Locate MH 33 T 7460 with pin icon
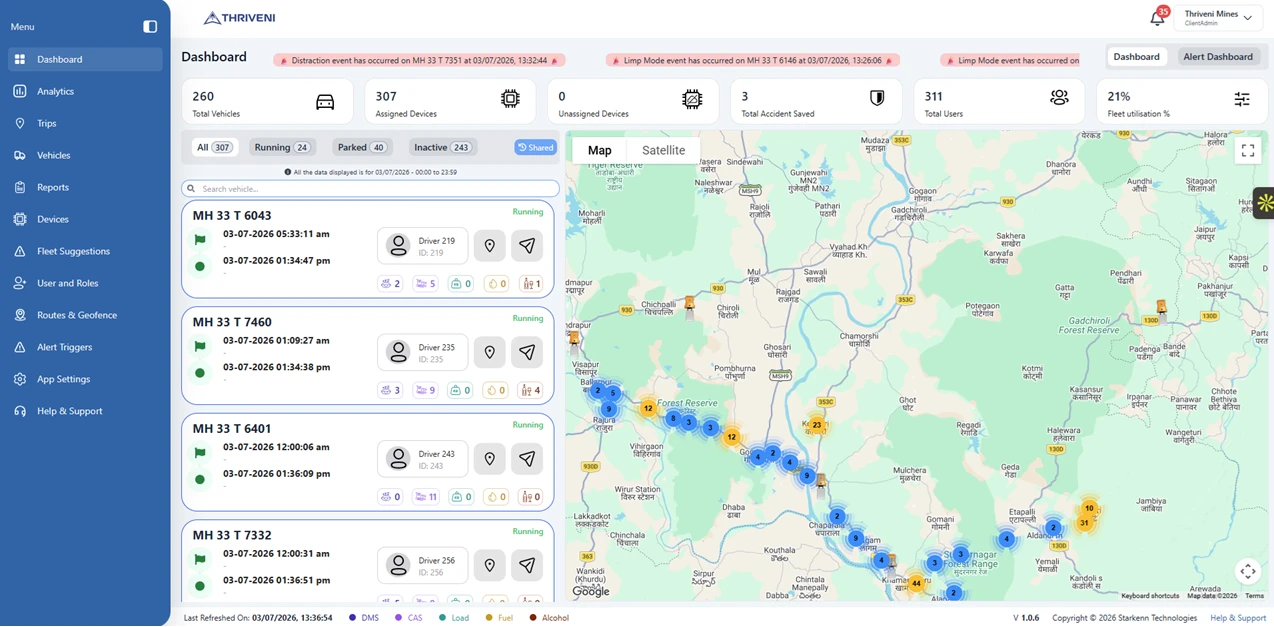 [490, 352]
